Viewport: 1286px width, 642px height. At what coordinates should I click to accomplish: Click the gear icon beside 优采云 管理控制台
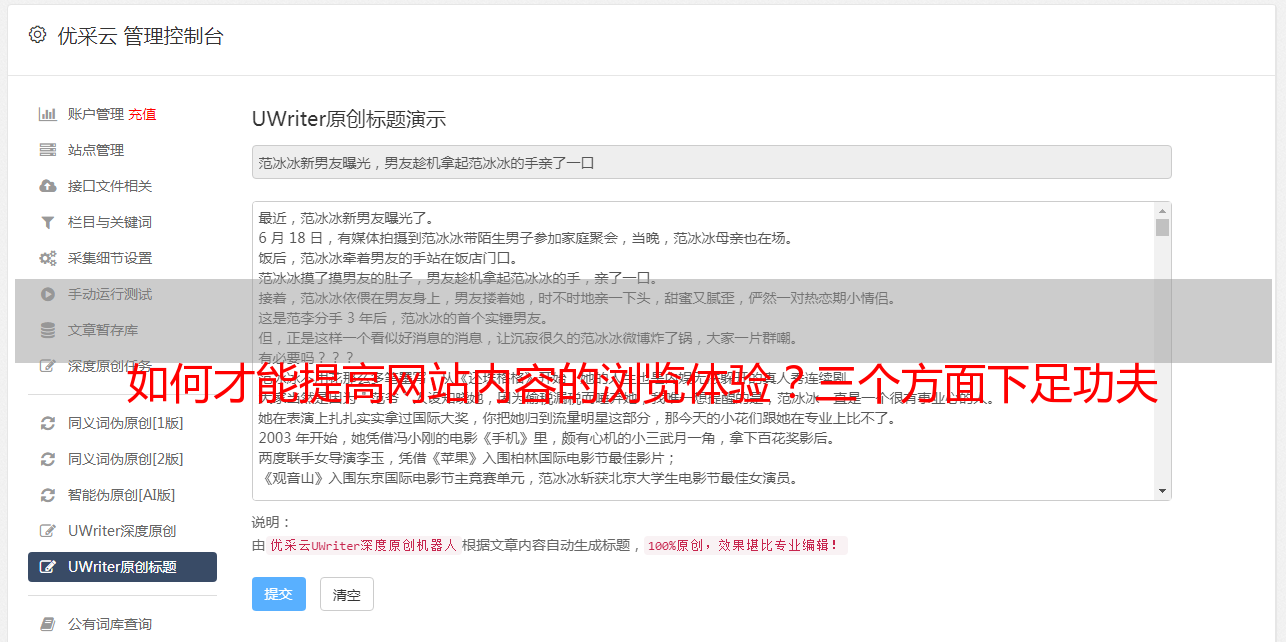pyautogui.click(x=37, y=35)
